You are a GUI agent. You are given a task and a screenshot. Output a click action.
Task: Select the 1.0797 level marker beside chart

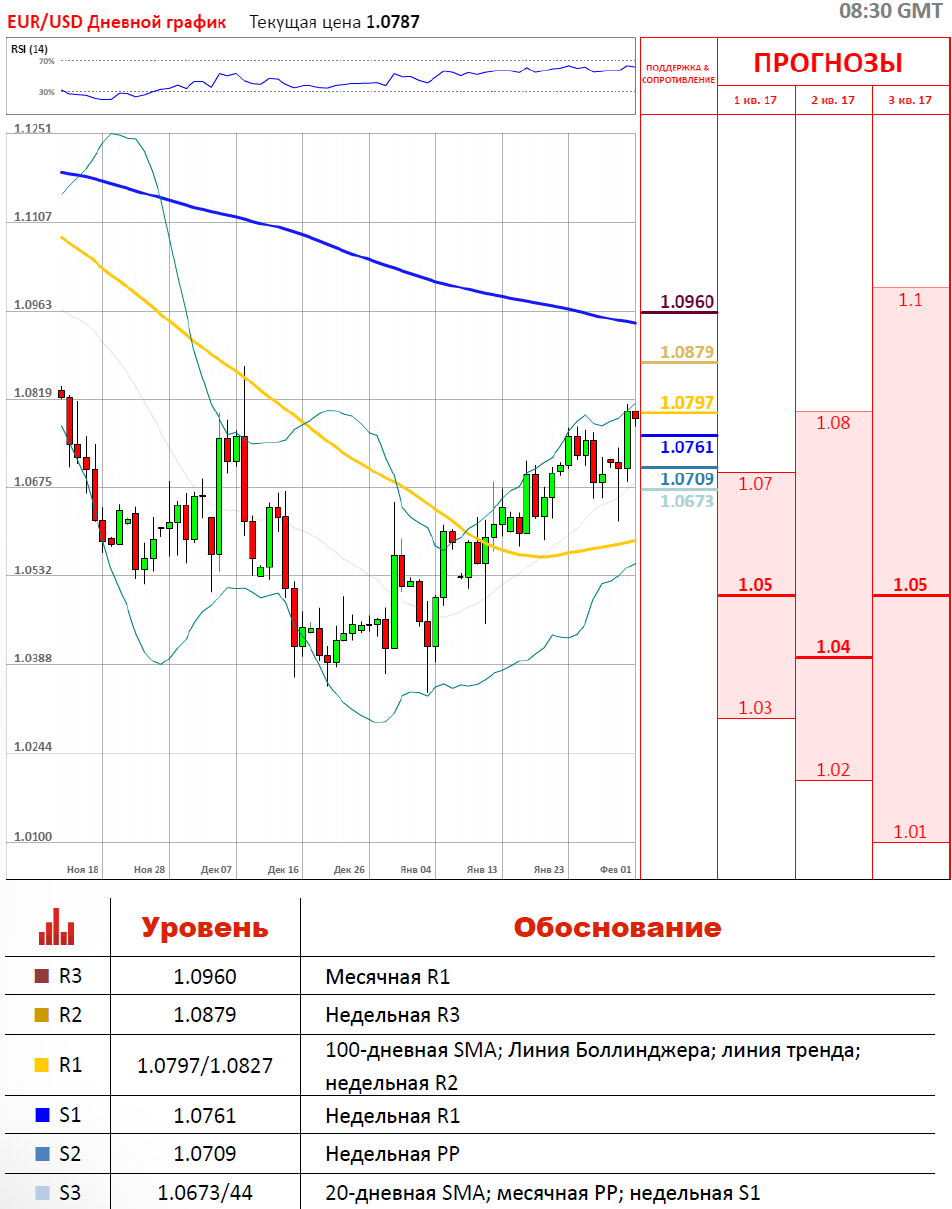[687, 402]
